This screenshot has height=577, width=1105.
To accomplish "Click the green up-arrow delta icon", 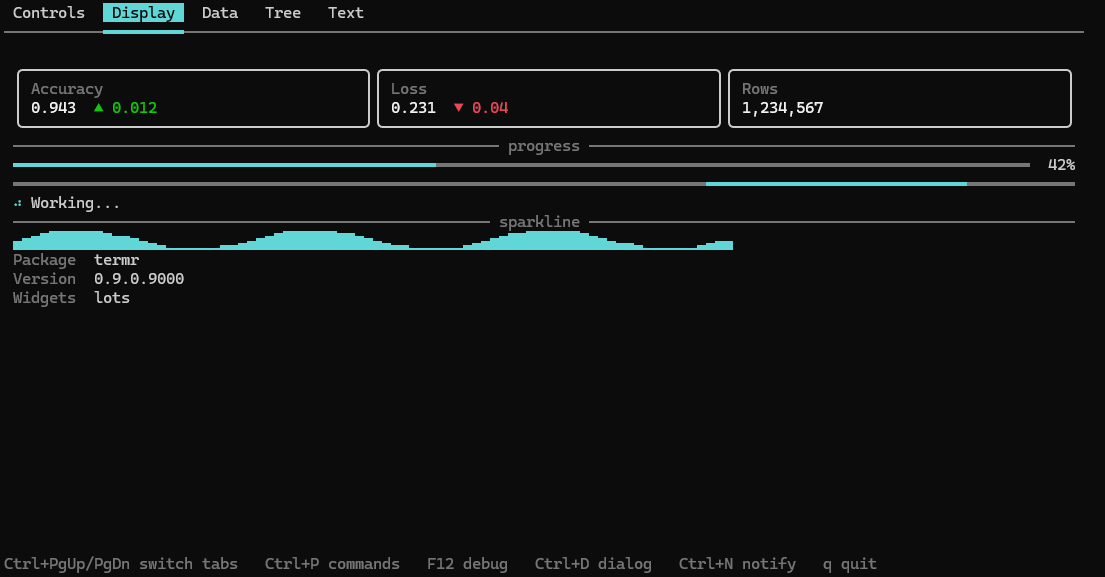I will pyautogui.click(x=99, y=108).
